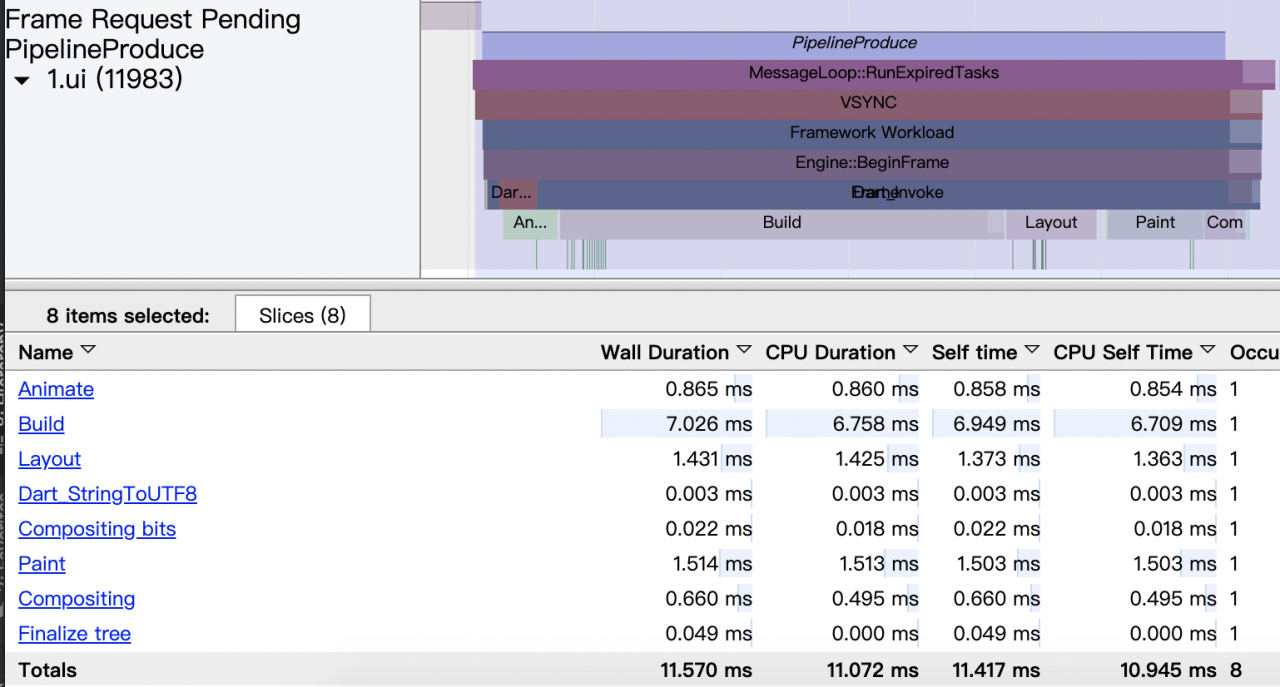Select the truncated Dar... slice in timeline
Screen dimensions: 1280x687
[512, 193]
